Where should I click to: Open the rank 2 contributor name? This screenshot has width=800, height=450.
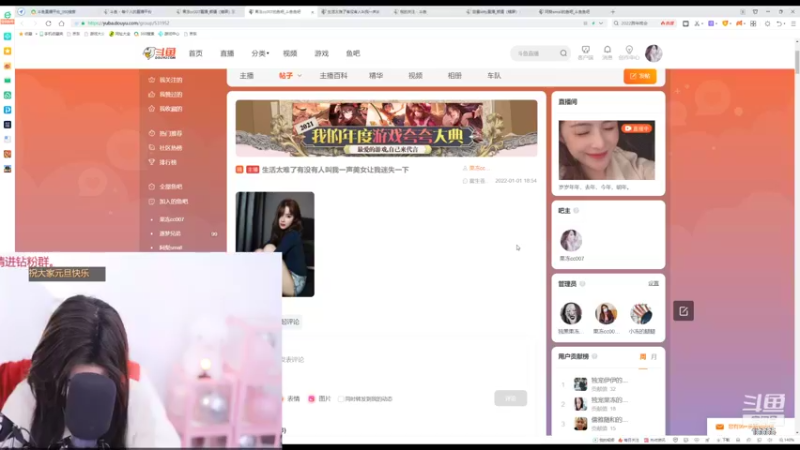point(609,400)
